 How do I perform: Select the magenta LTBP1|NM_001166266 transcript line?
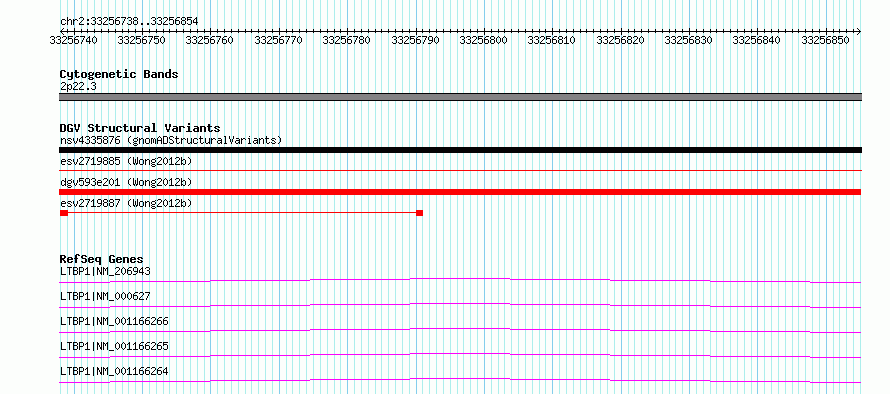pos(460,330)
